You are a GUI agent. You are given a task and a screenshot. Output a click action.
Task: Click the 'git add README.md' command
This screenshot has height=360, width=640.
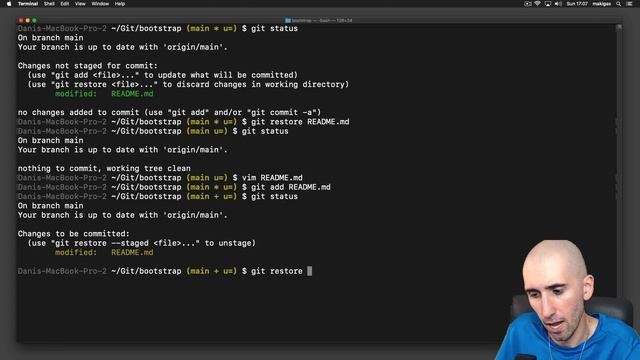[291, 187]
